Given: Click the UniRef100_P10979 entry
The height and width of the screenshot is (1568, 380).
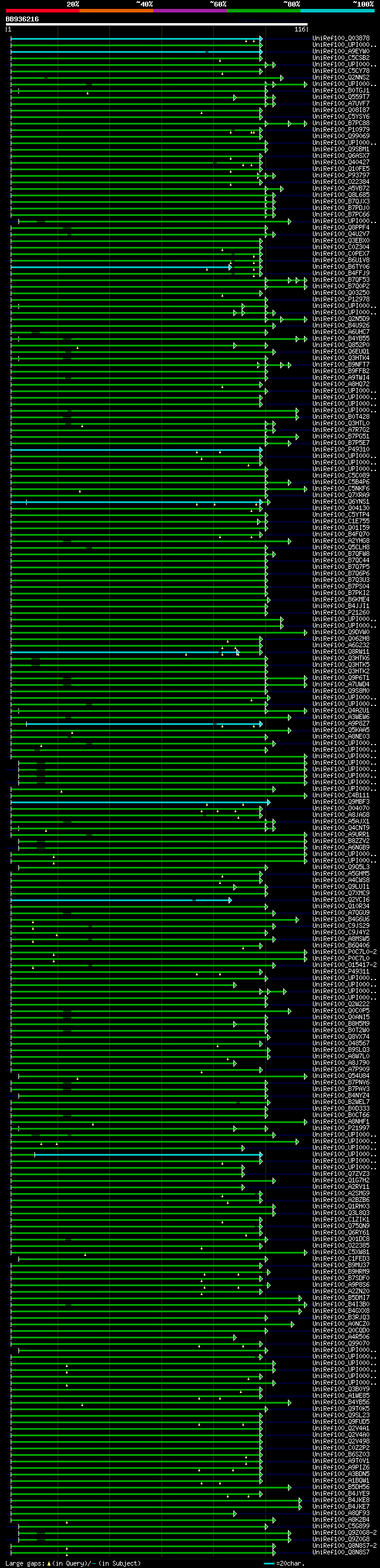Looking at the screenshot, I should pyautogui.click(x=341, y=130).
